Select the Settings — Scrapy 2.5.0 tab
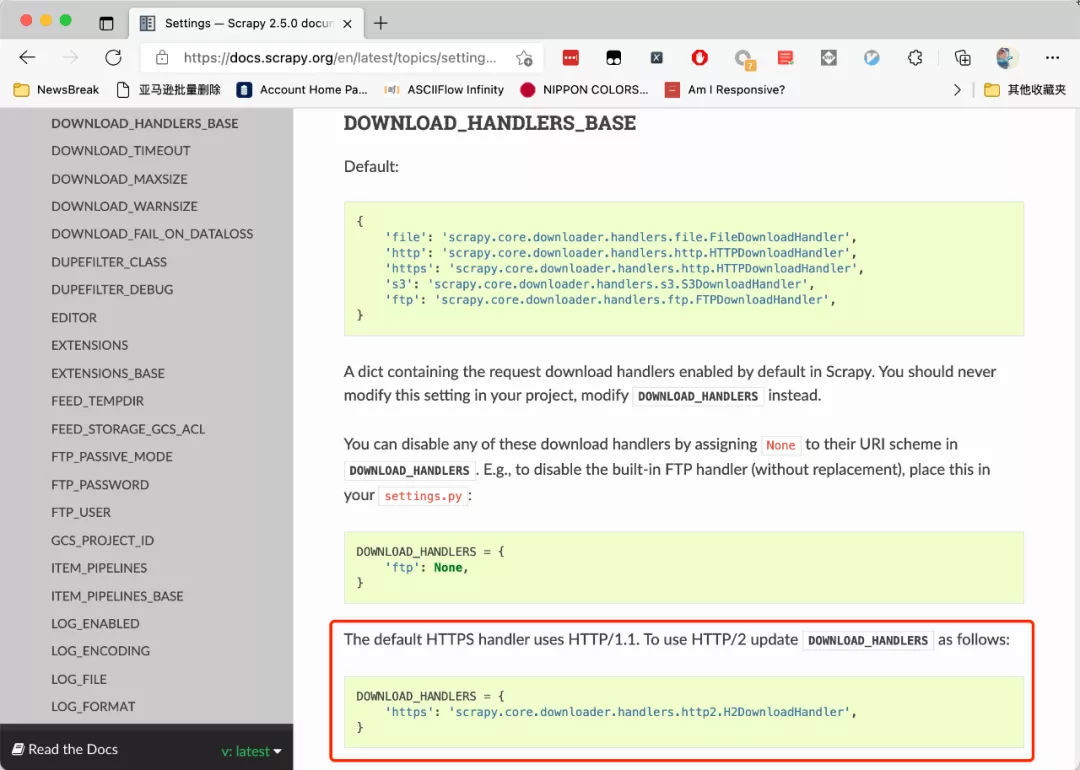This screenshot has width=1080, height=770. [x=247, y=23]
